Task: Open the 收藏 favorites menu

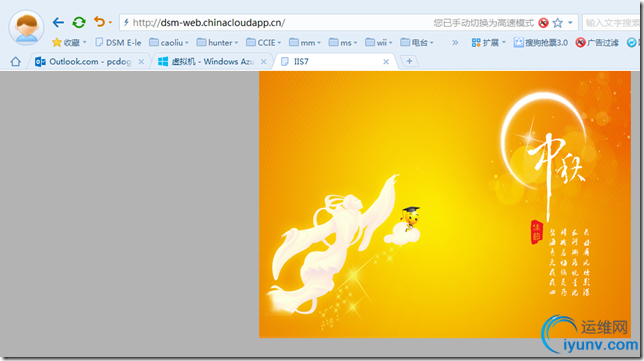Action: (69, 42)
